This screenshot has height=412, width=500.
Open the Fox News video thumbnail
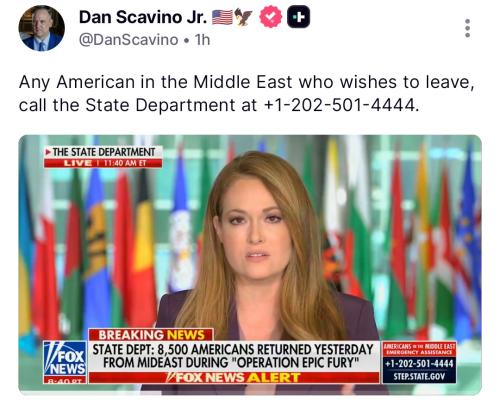[x=250, y=265]
